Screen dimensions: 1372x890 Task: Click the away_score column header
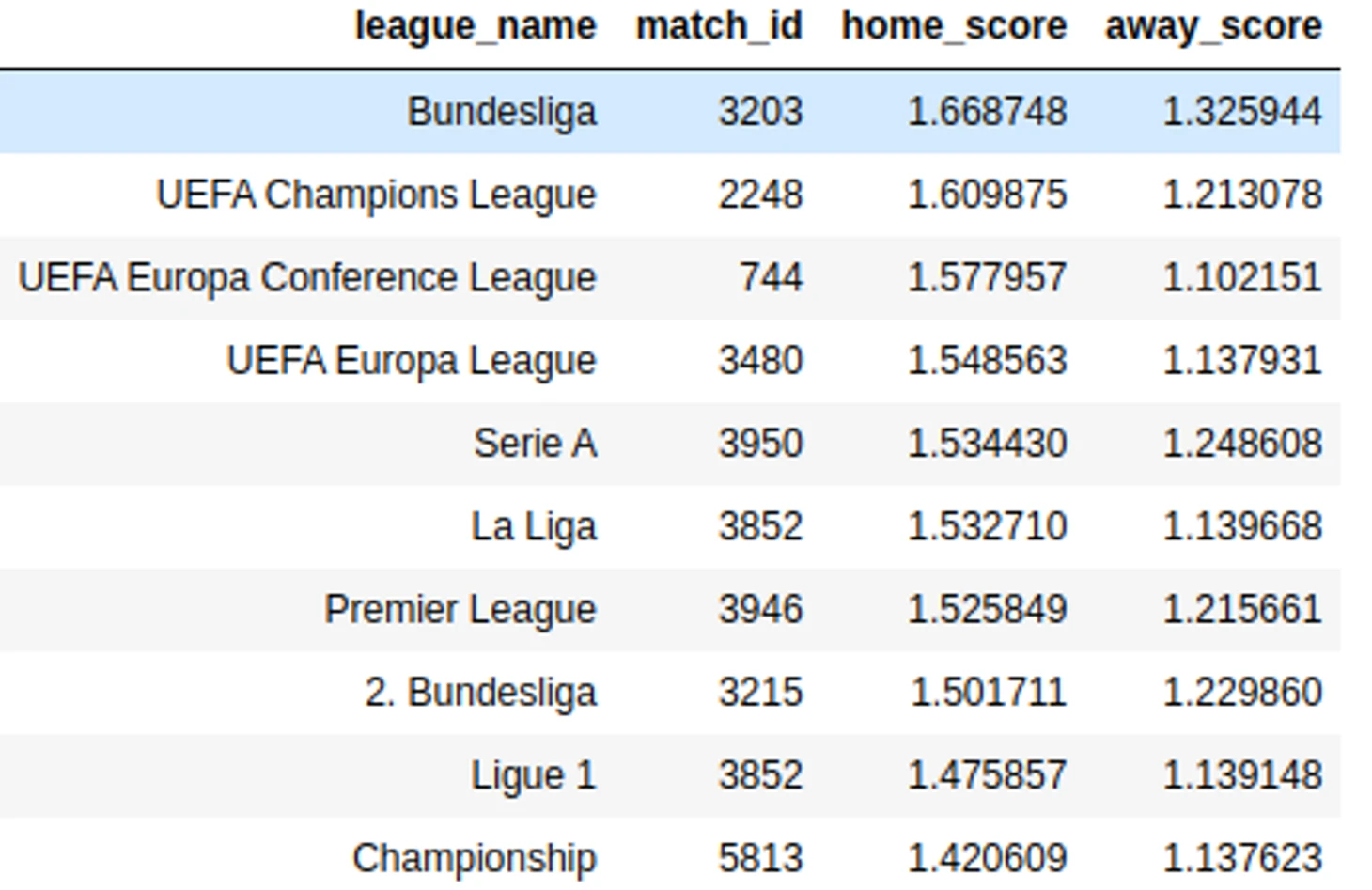pos(1213,26)
